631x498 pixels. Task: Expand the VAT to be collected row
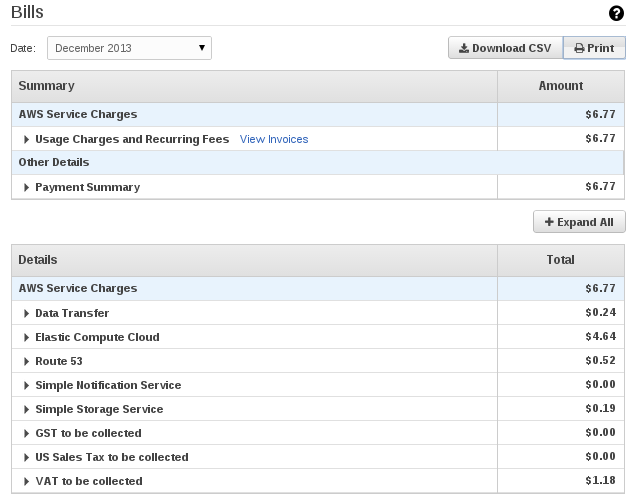click(27, 482)
